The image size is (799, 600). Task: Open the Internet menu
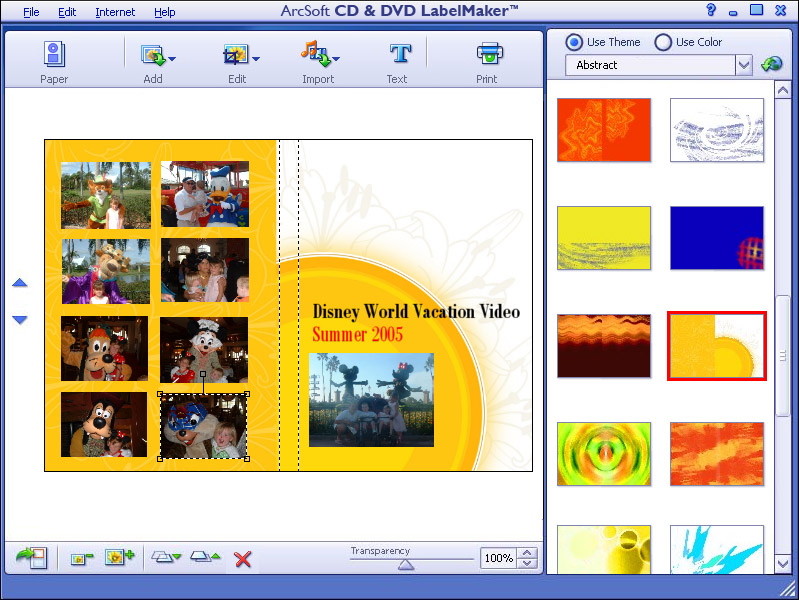tap(115, 12)
